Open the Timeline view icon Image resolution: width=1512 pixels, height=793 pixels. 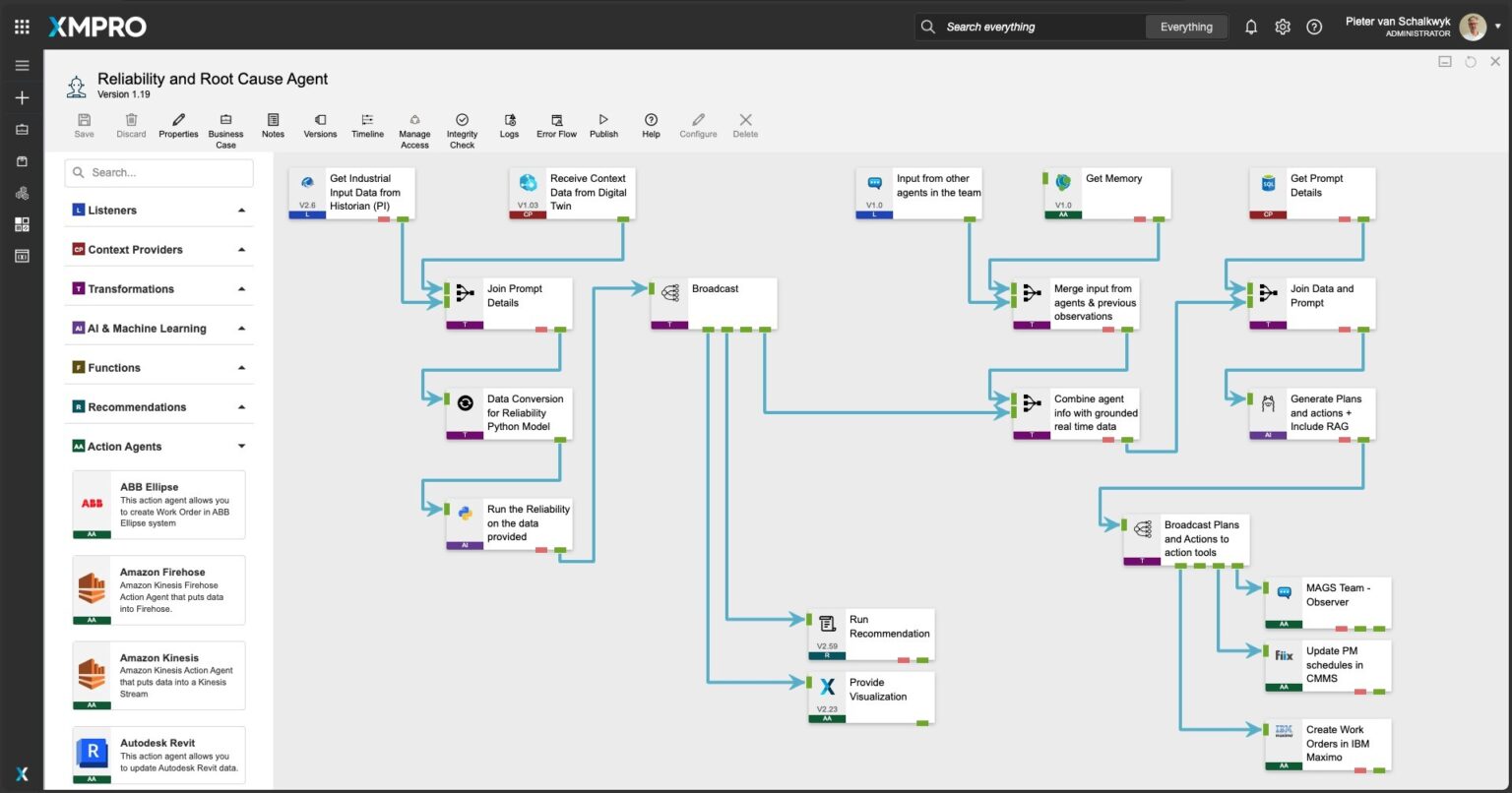(367, 120)
